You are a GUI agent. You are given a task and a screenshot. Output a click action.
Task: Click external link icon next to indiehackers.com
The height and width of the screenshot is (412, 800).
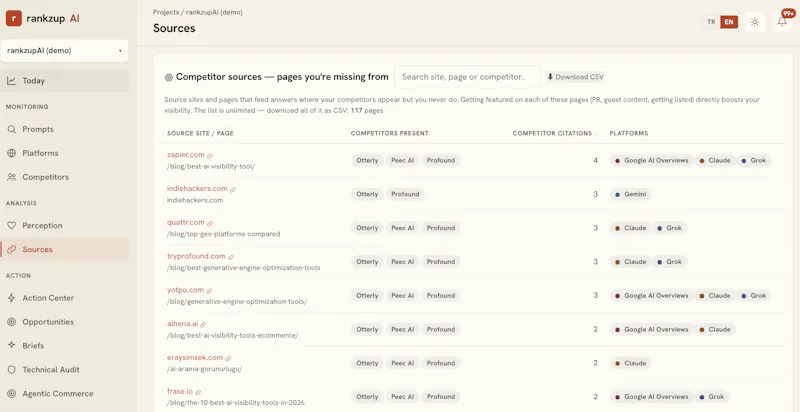233,189
